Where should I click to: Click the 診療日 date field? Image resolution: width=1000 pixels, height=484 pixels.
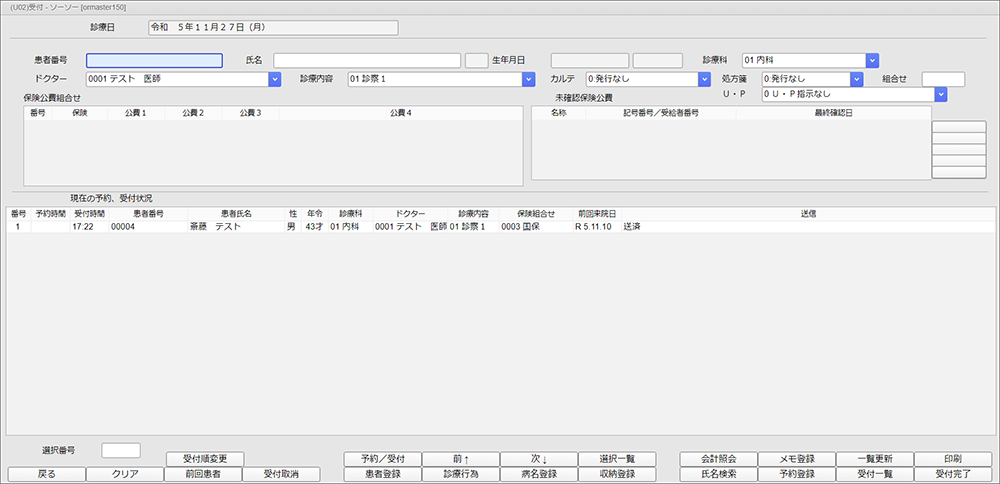tap(273, 27)
